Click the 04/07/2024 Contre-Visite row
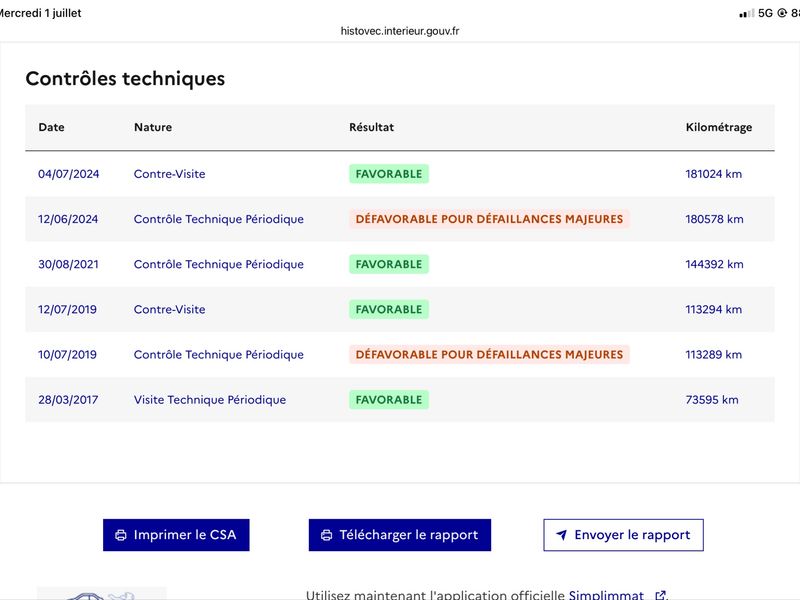 tap(399, 174)
